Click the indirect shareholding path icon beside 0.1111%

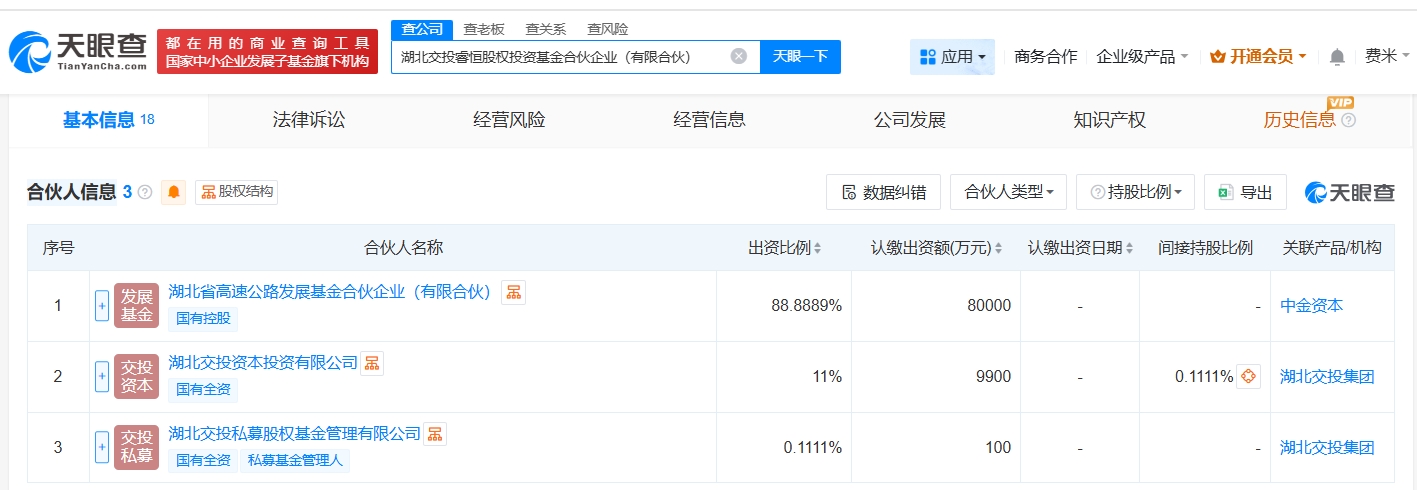point(1248,377)
